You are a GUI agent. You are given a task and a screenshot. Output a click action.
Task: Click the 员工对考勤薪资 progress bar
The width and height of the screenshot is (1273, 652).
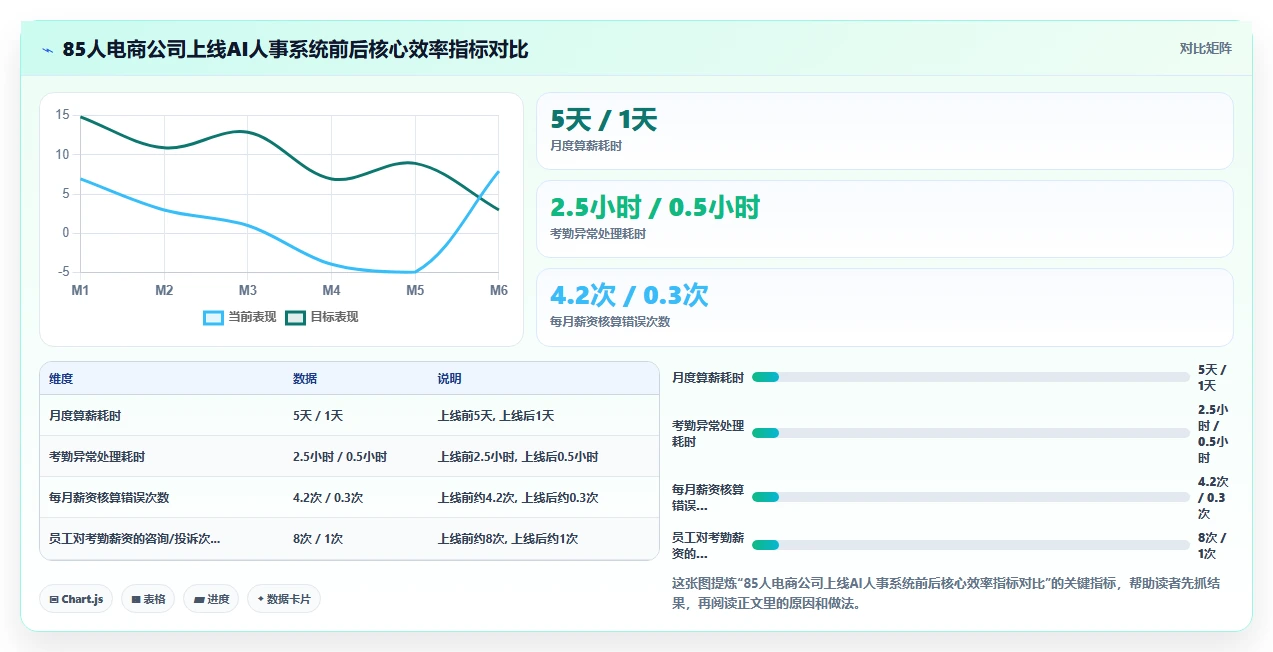970,545
